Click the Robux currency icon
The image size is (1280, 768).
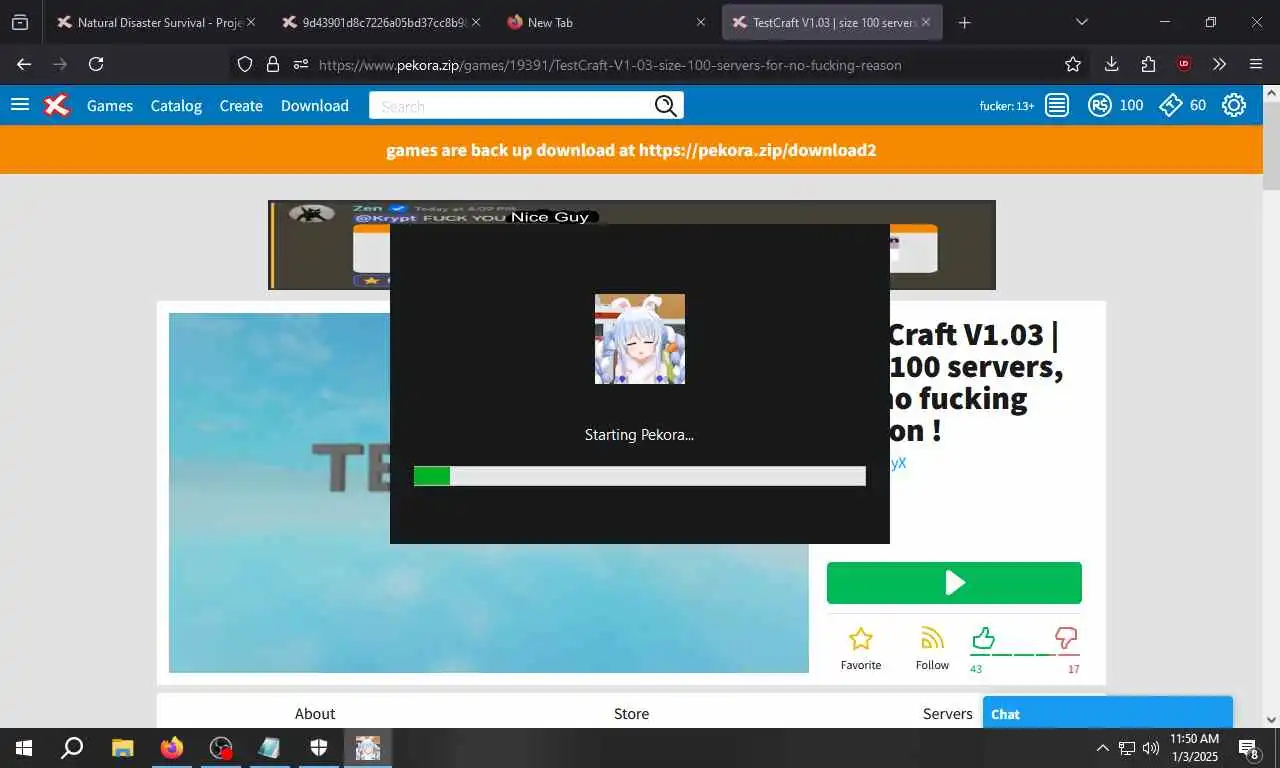(1100, 105)
